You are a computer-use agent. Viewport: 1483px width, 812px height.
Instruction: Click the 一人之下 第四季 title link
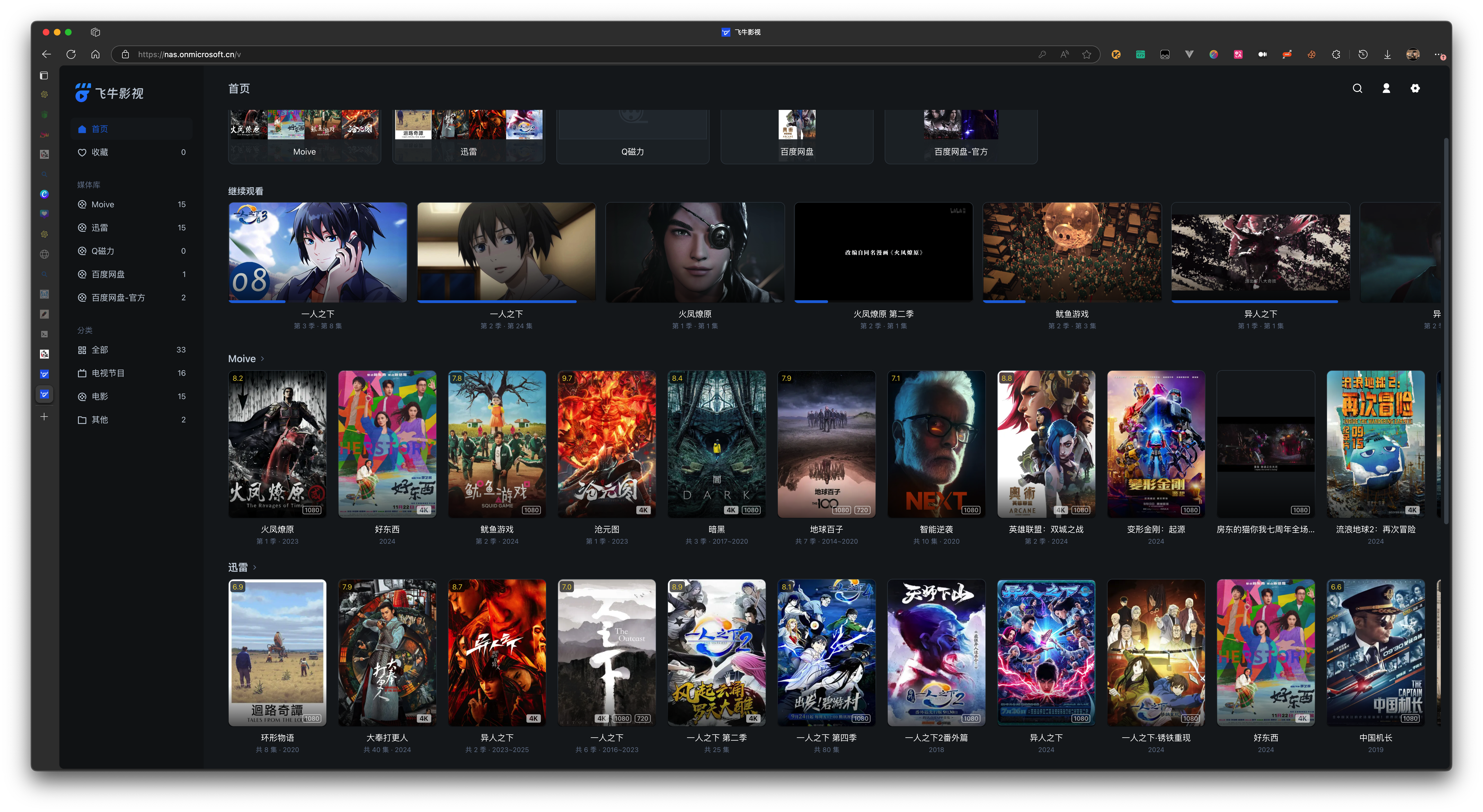coord(827,738)
